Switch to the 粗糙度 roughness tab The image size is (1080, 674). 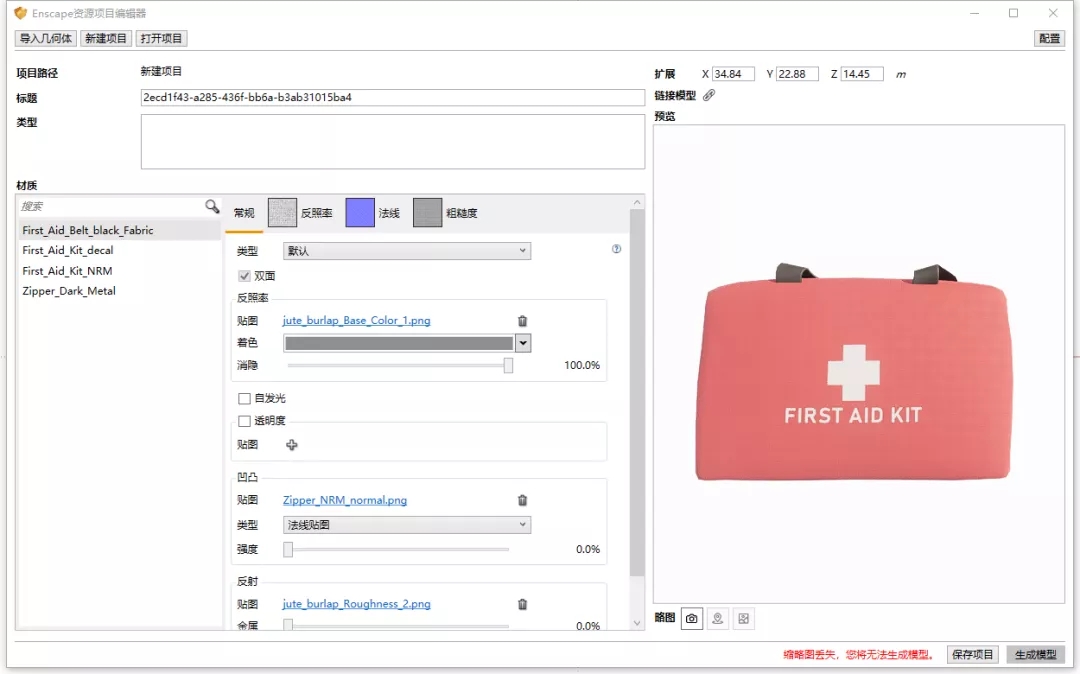tap(445, 213)
